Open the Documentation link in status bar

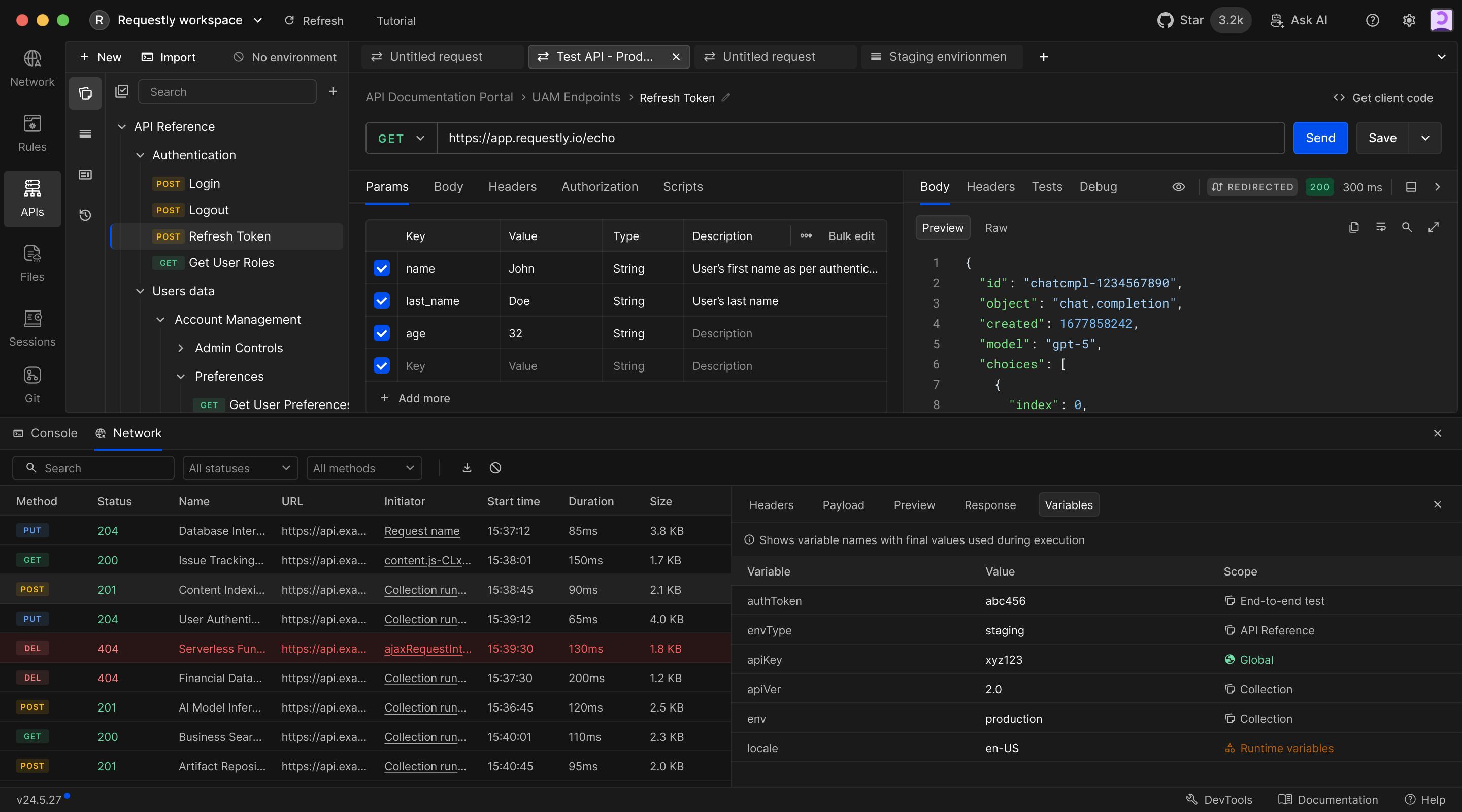(x=1328, y=799)
